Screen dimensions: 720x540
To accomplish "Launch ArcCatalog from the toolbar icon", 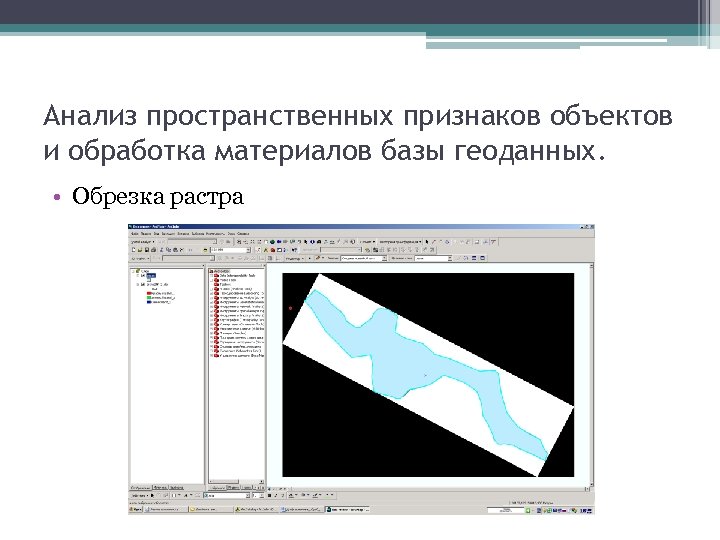I will tap(266, 250).
